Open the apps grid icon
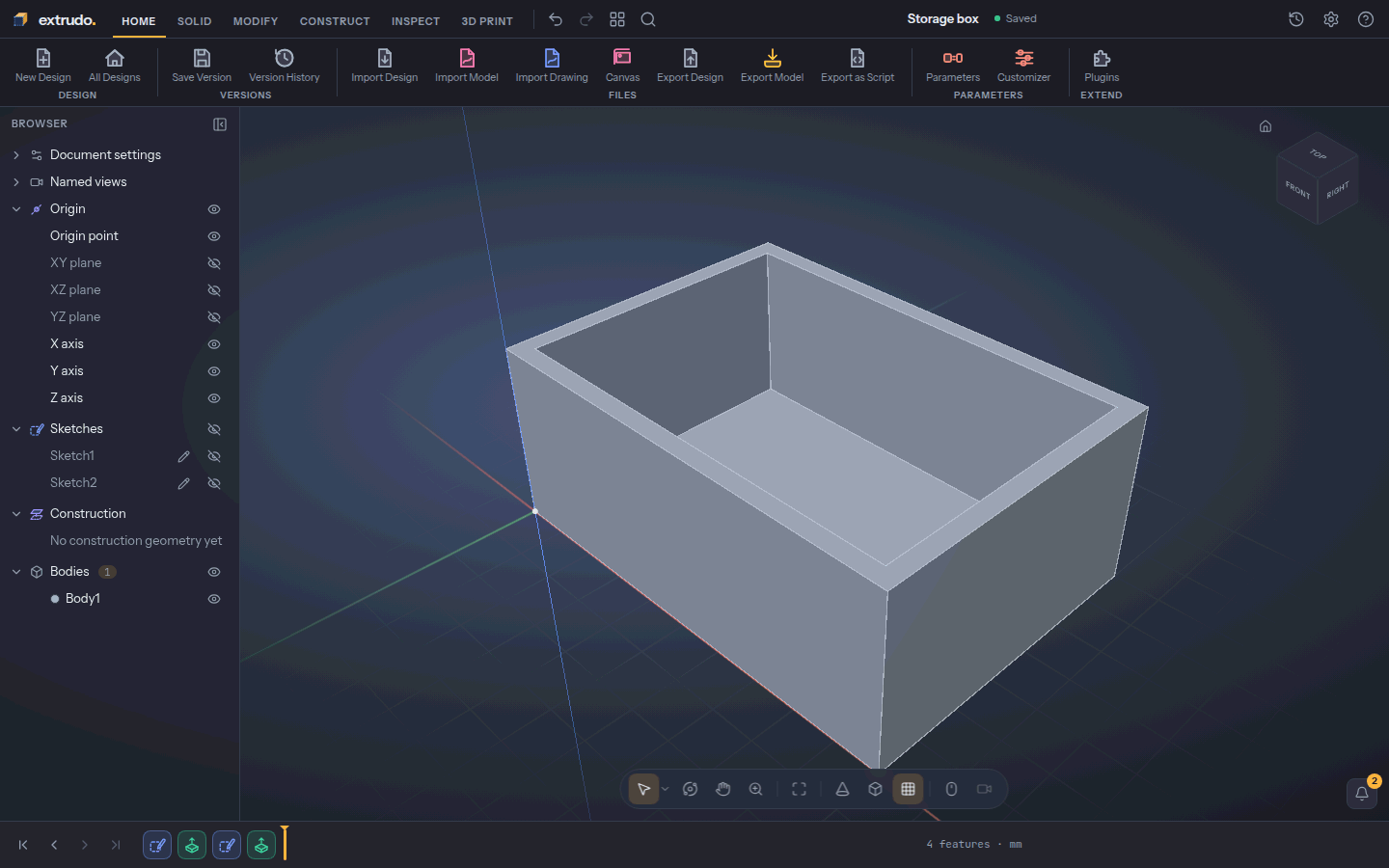Viewport: 1389px width, 868px height. [617, 19]
